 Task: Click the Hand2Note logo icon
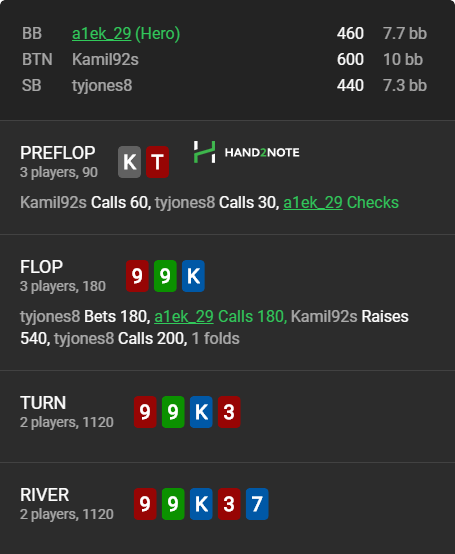click(x=204, y=152)
